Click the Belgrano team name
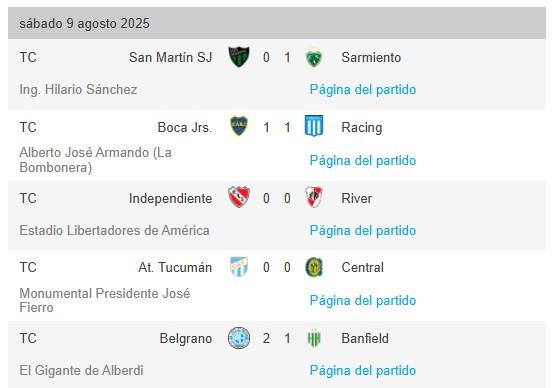Image resolution: width=553 pixels, height=388 pixels. point(186,339)
